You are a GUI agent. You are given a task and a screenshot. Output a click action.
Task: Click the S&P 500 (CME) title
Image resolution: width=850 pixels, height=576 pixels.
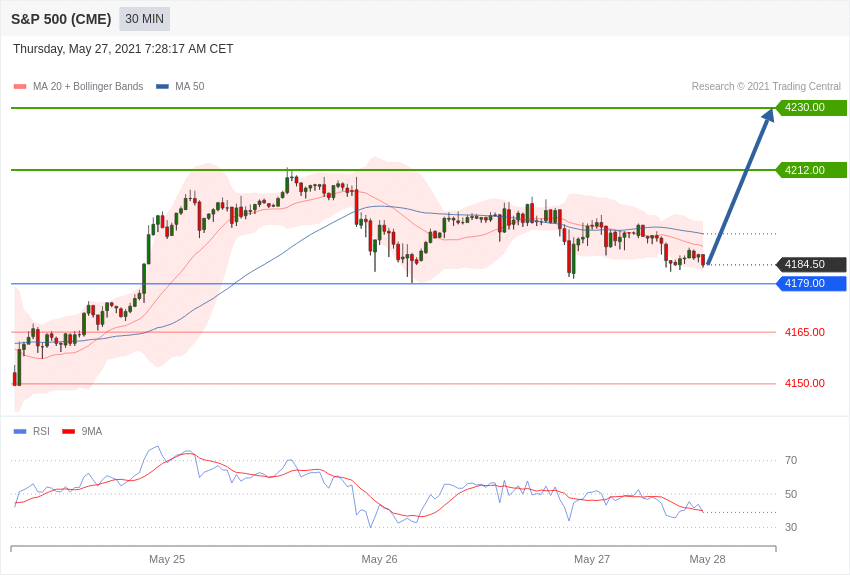click(61, 19)
